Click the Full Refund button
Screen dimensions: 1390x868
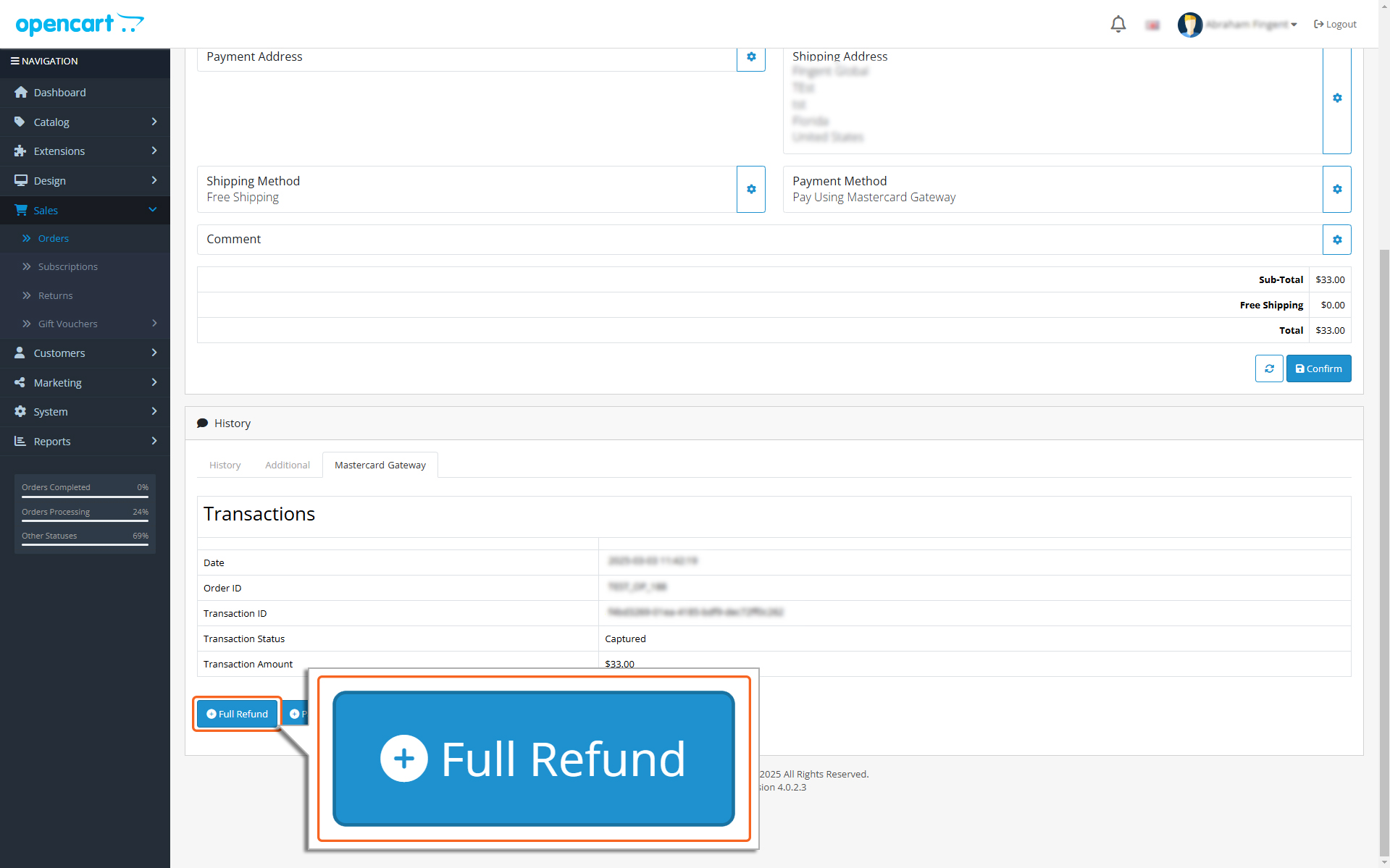click(x=238, y=714)
